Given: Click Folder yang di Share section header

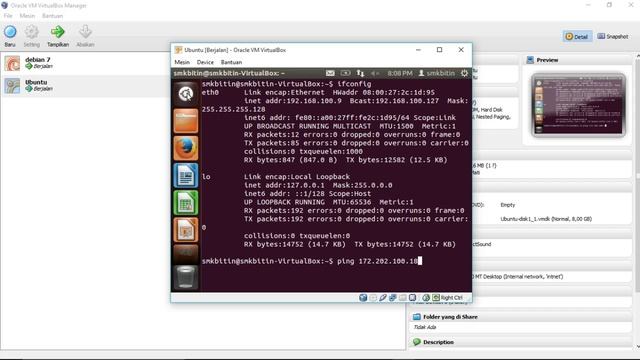Looking at the screenshot, I should pos(521,317).
